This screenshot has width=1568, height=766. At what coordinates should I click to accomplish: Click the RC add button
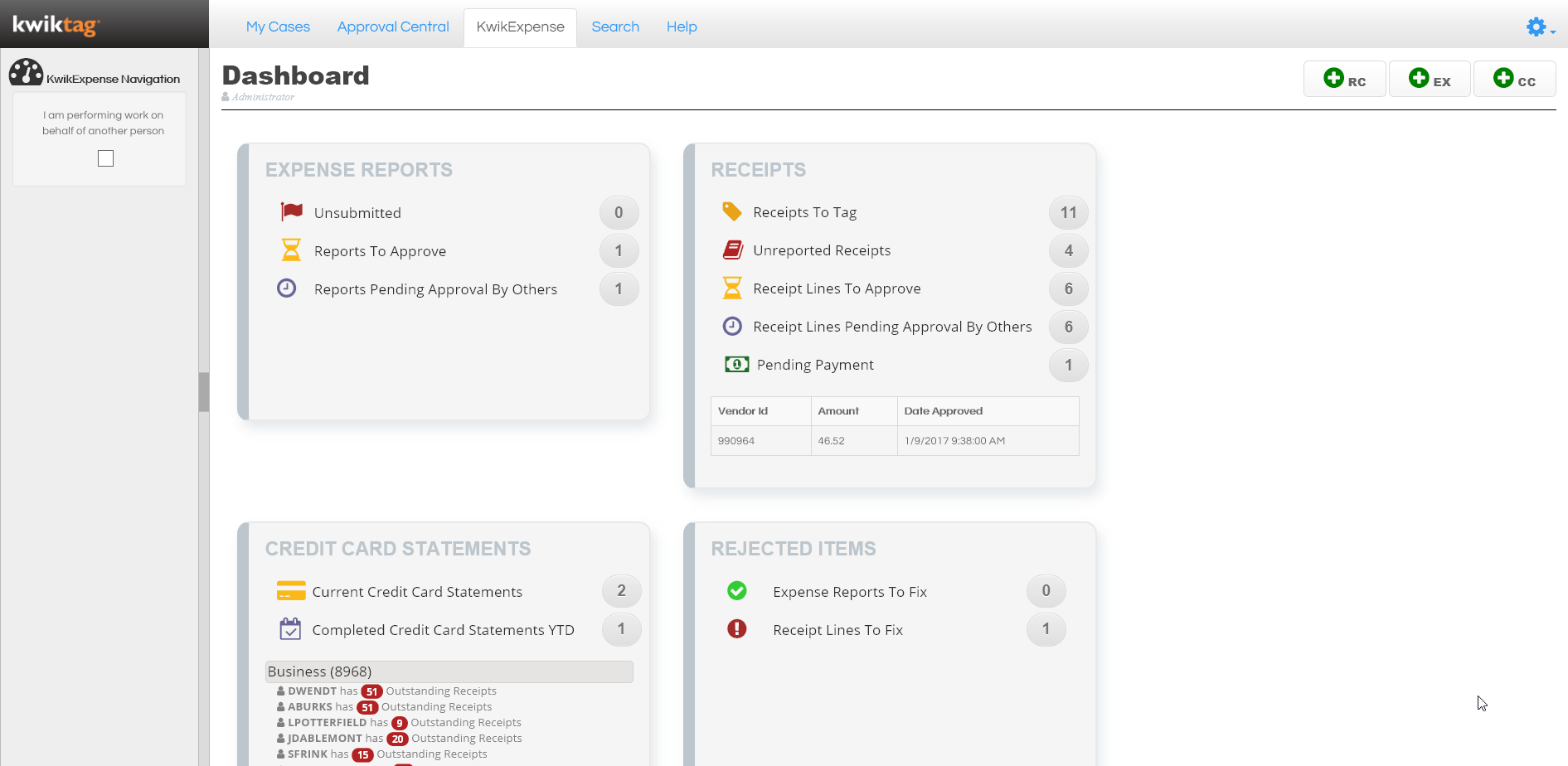(1344, 79)
